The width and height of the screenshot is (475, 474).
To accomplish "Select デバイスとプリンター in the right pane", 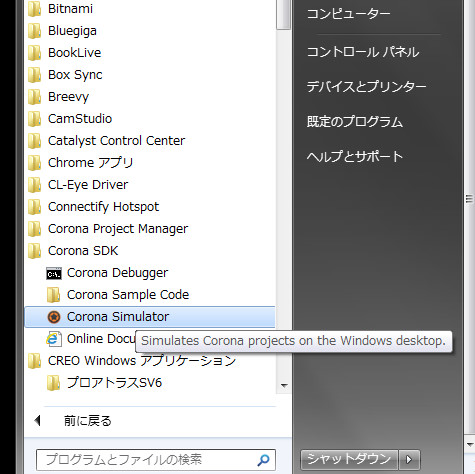I will pyautogui.click(x=366, y=87).
